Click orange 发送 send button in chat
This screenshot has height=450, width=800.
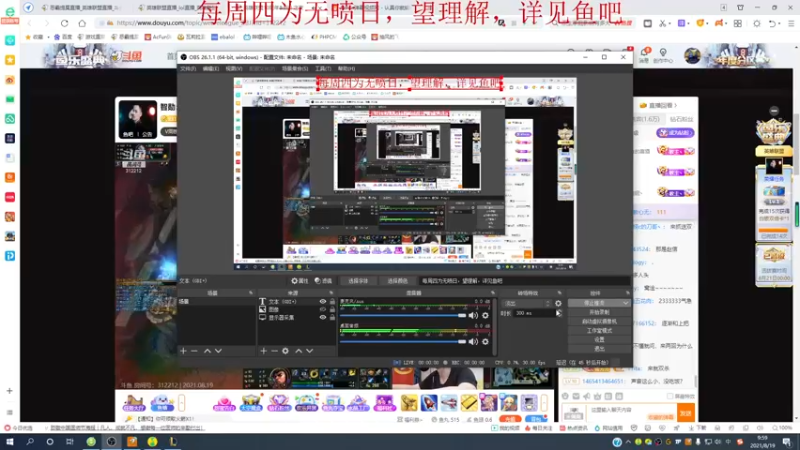click(x=686, y=413)
